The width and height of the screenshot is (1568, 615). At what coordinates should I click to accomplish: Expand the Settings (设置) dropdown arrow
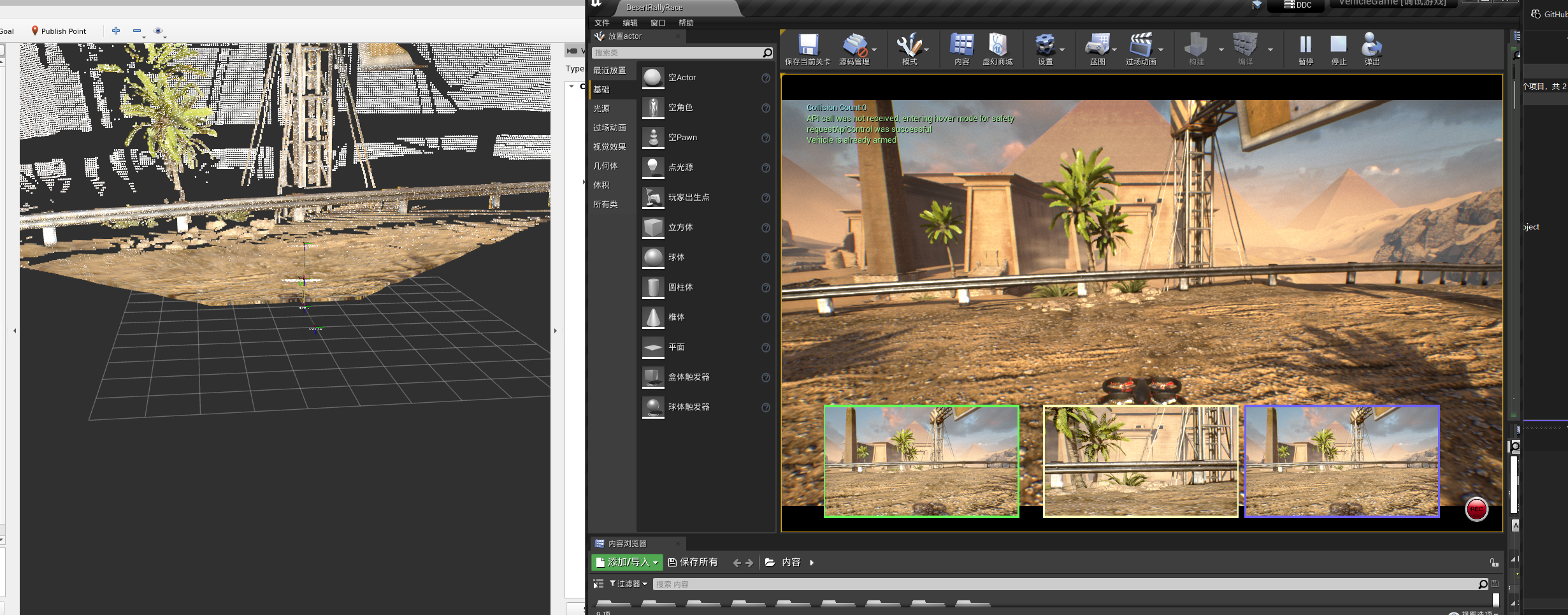click(x=1062, y=49)
